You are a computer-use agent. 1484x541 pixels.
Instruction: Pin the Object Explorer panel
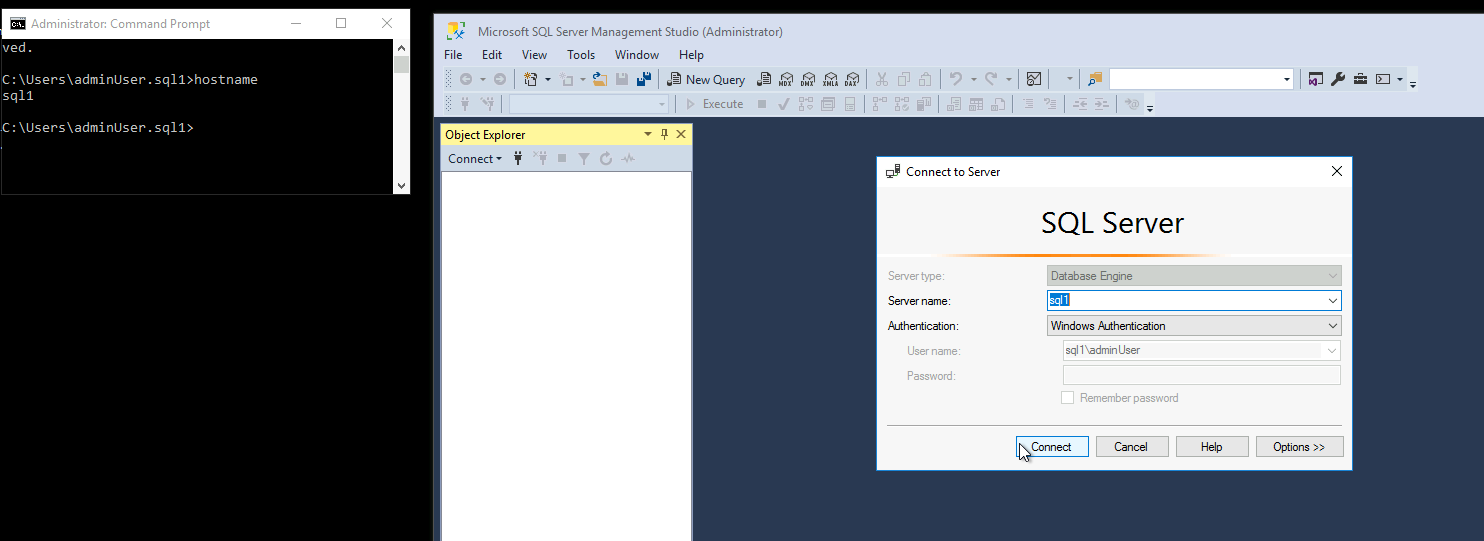(664, 134)
